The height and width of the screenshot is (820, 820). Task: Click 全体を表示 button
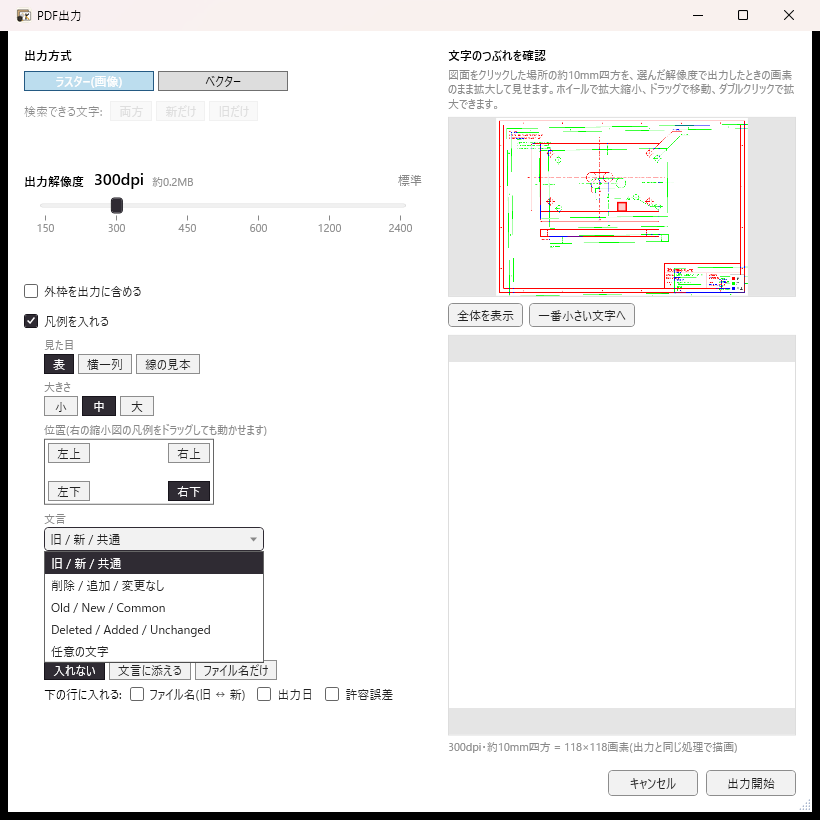click(485, 315)
